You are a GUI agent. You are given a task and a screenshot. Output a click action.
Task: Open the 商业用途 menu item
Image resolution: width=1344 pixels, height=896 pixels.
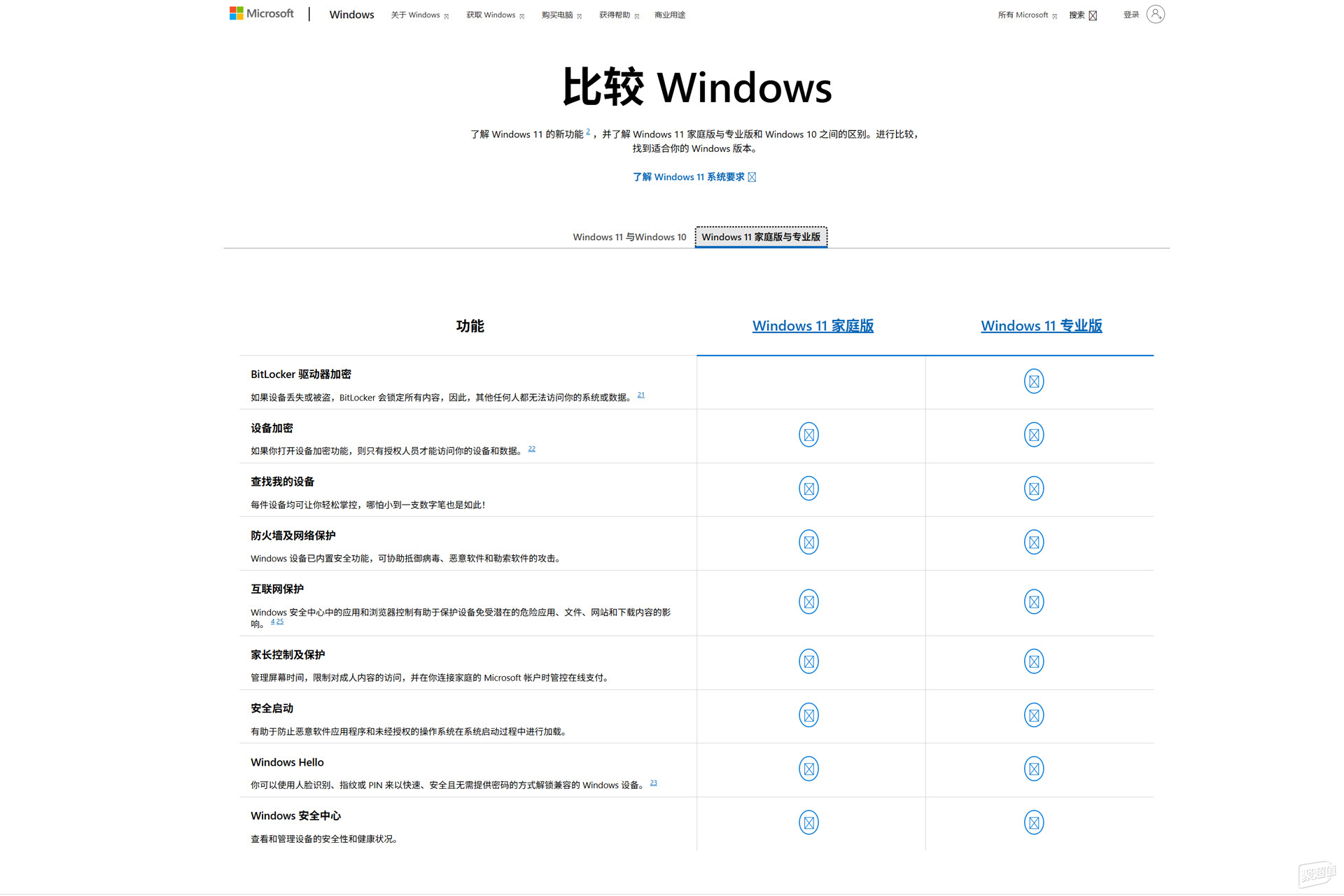click(x=670, y=15)
